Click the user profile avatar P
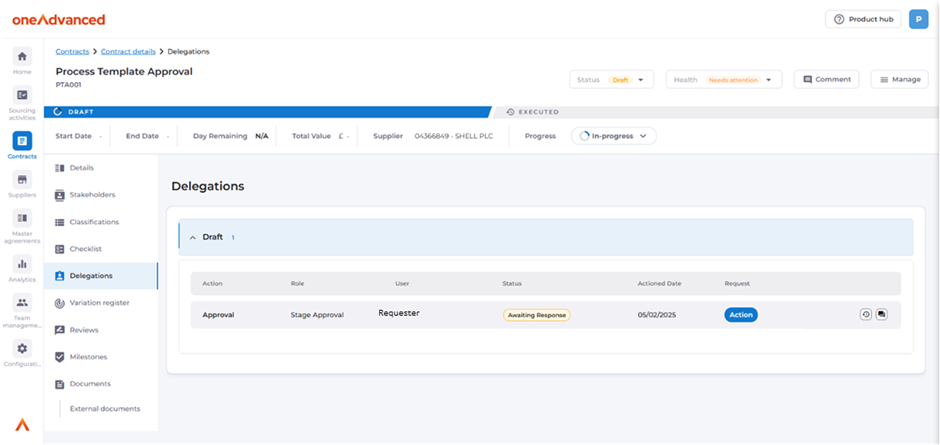The height and width of the screenshot is (445, 940). 918,19
